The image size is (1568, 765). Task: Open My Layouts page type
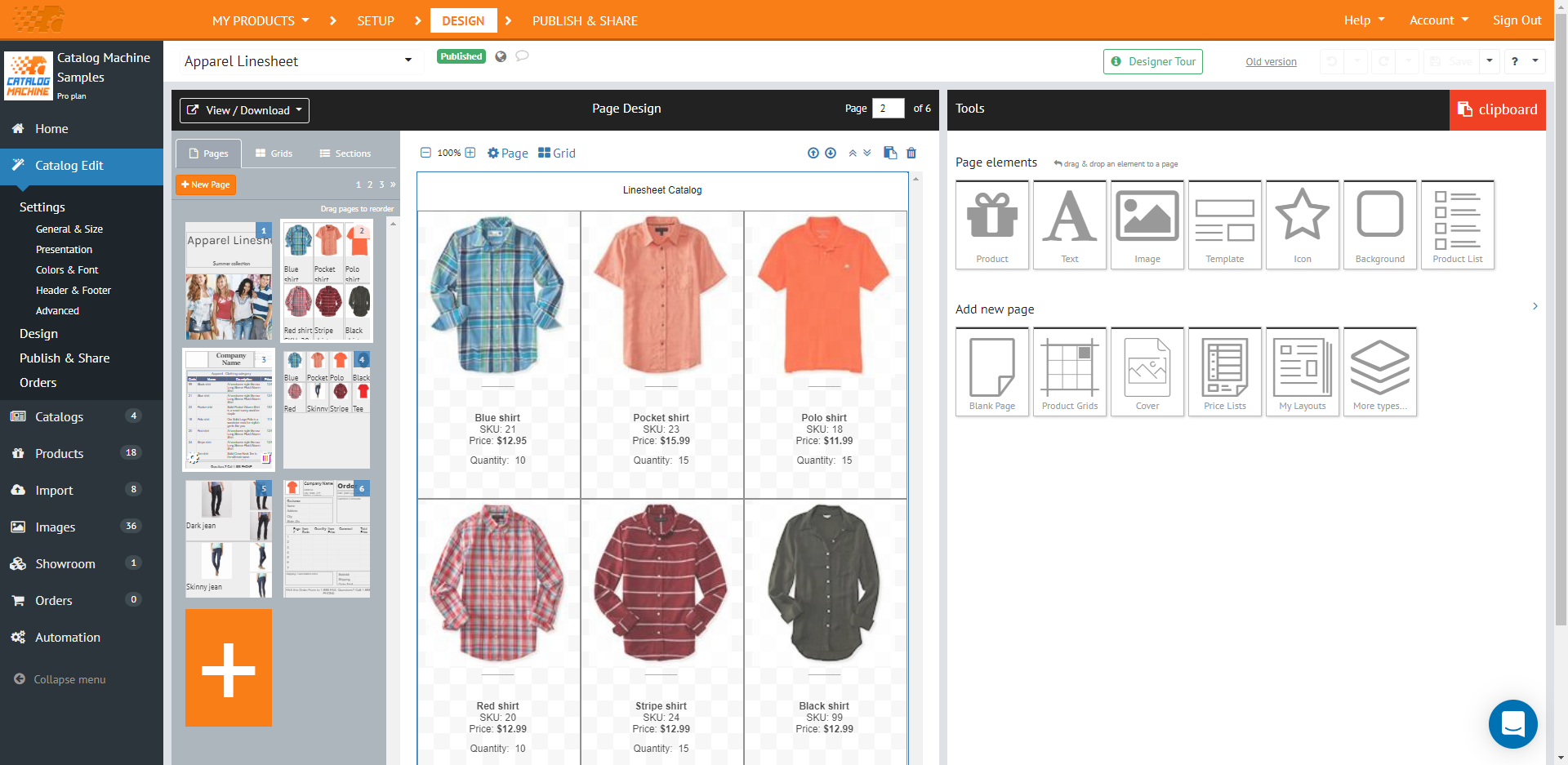[1303, 371]
